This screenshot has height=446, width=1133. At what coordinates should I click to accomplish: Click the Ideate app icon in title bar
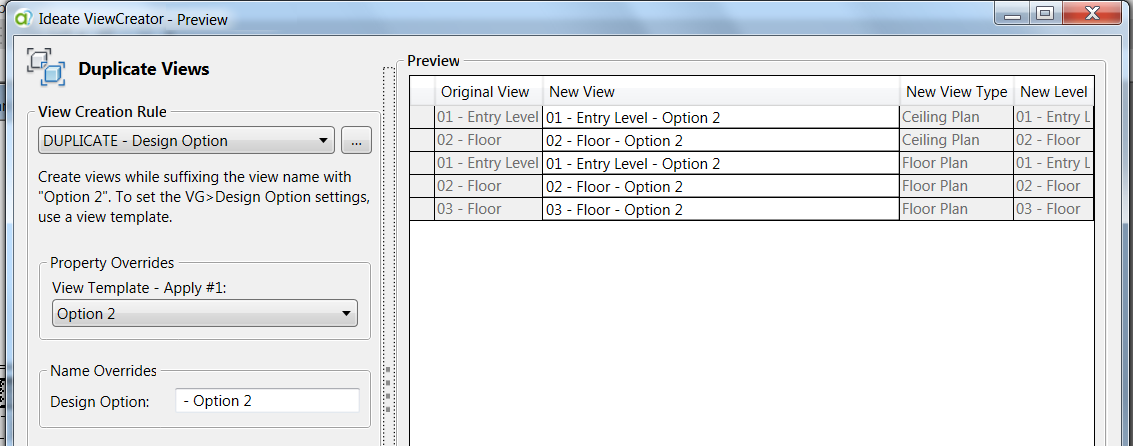pyautogui.click(x=23, y=18)
